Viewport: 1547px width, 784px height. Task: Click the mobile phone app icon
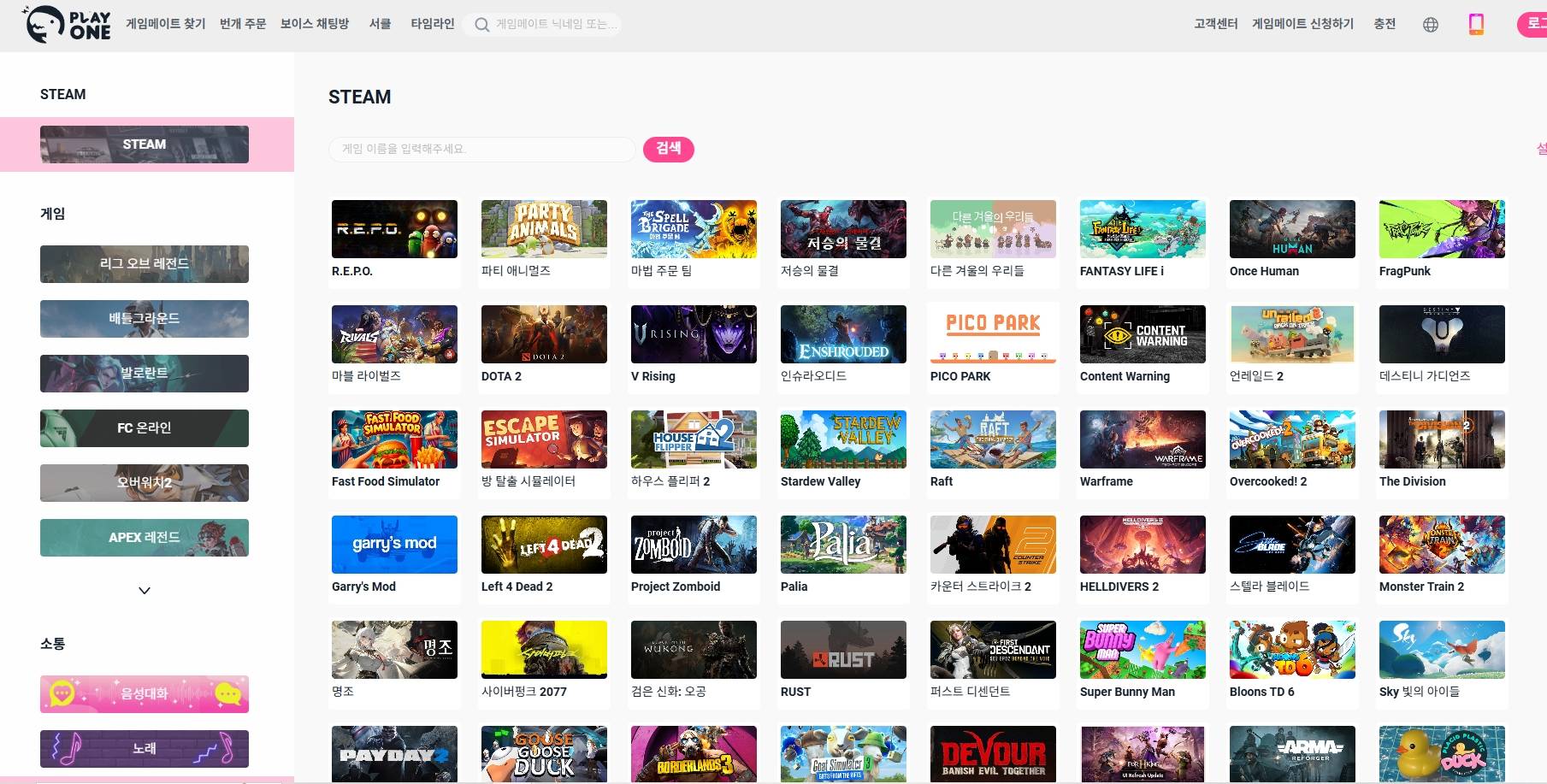pyautogui.click(x=1476, y=24)
